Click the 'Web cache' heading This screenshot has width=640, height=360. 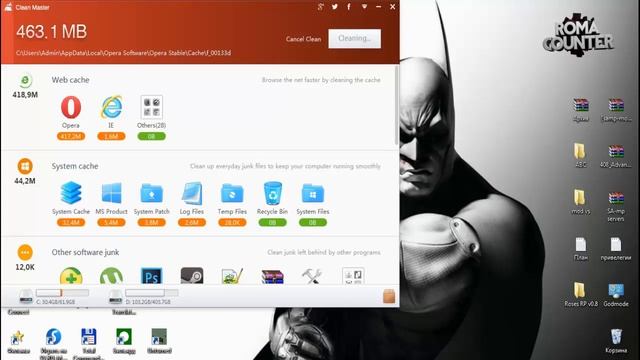pos(70,80)
